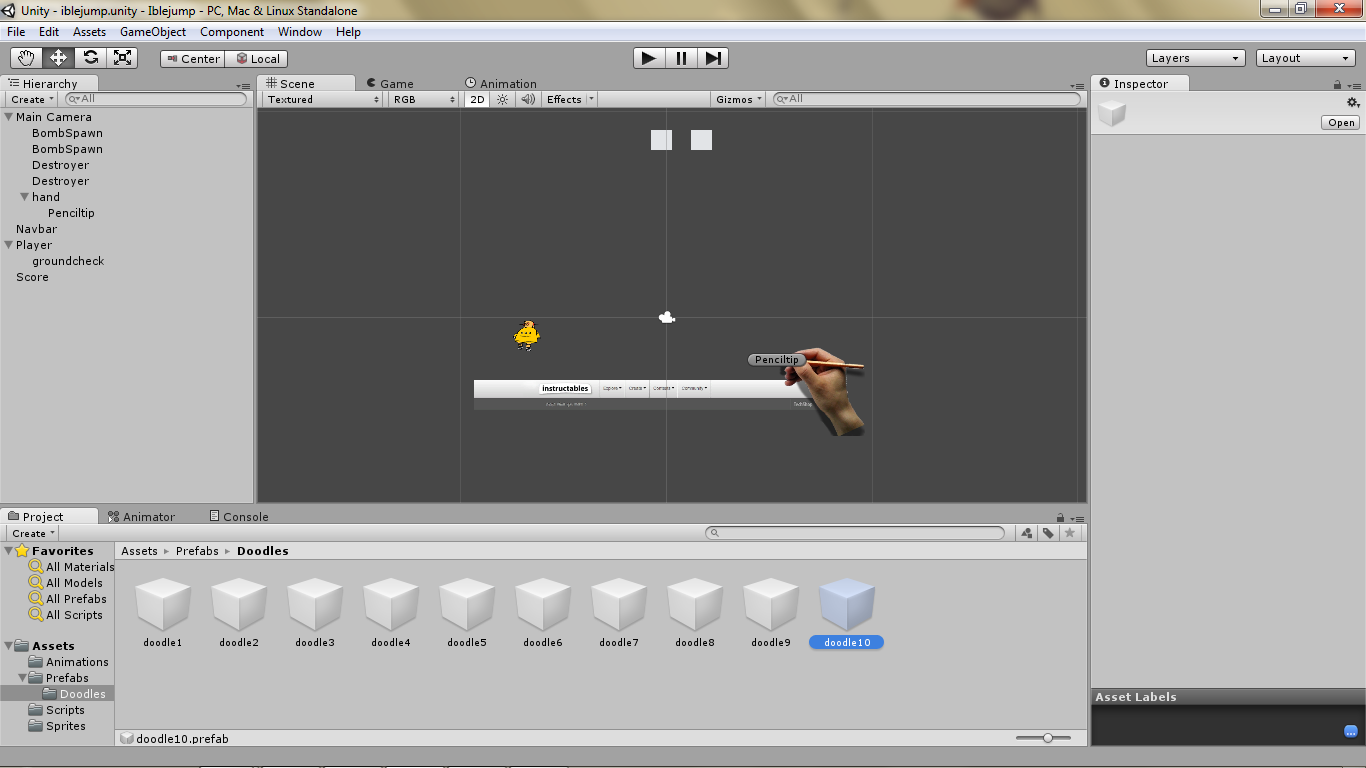
Task: Click the star Save Search icon
Action: point(1070,533)
